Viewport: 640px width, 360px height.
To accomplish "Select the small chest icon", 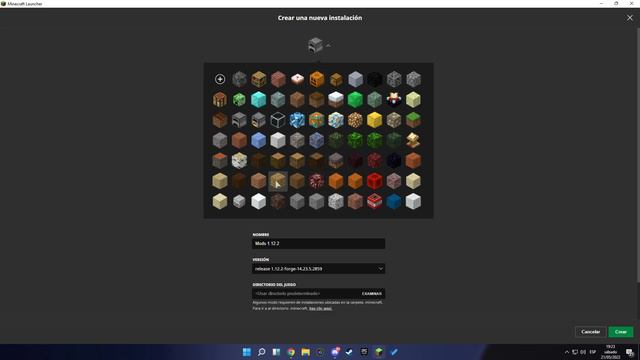I will [336, 80].
